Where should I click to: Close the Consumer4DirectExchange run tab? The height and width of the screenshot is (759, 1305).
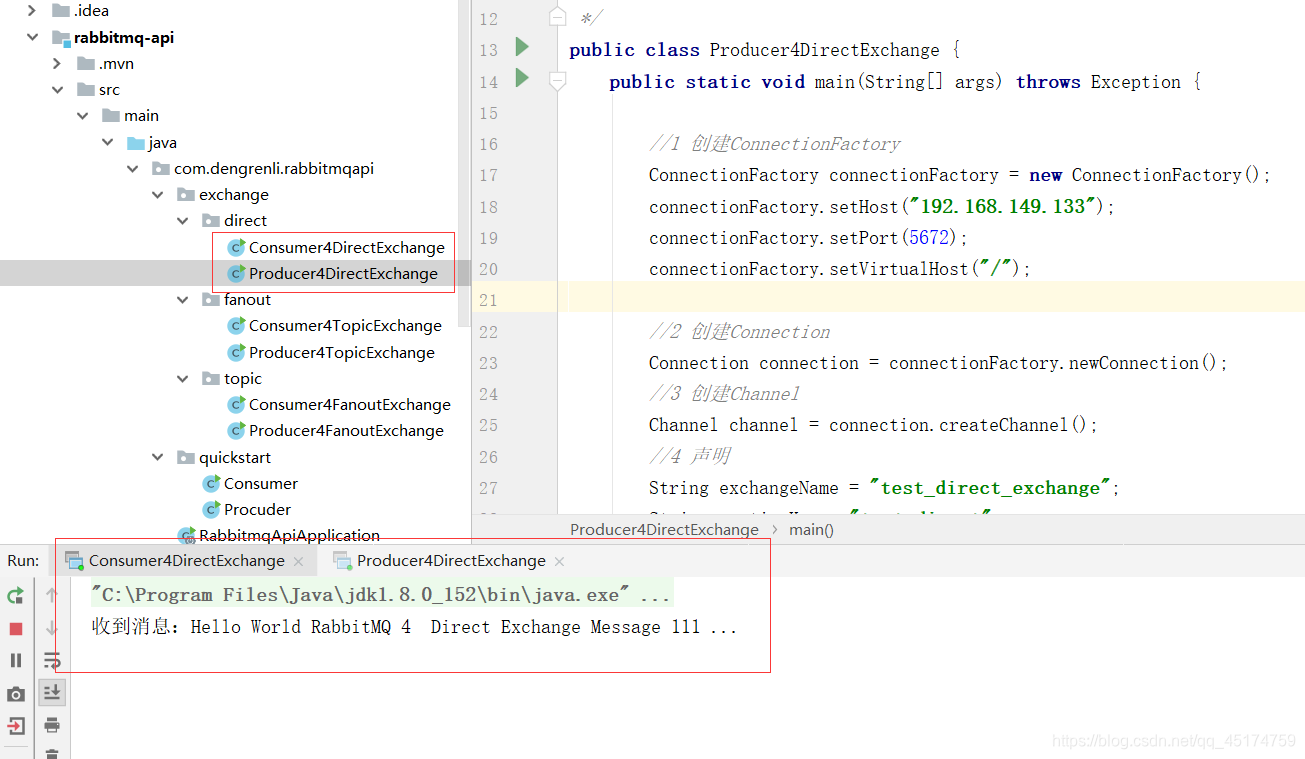[x=299, y=562]
